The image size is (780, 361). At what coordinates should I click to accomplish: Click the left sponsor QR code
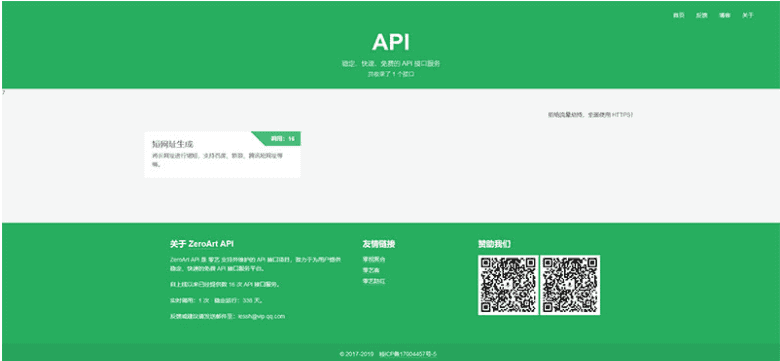pyautogui.click(x=508, y=285)
